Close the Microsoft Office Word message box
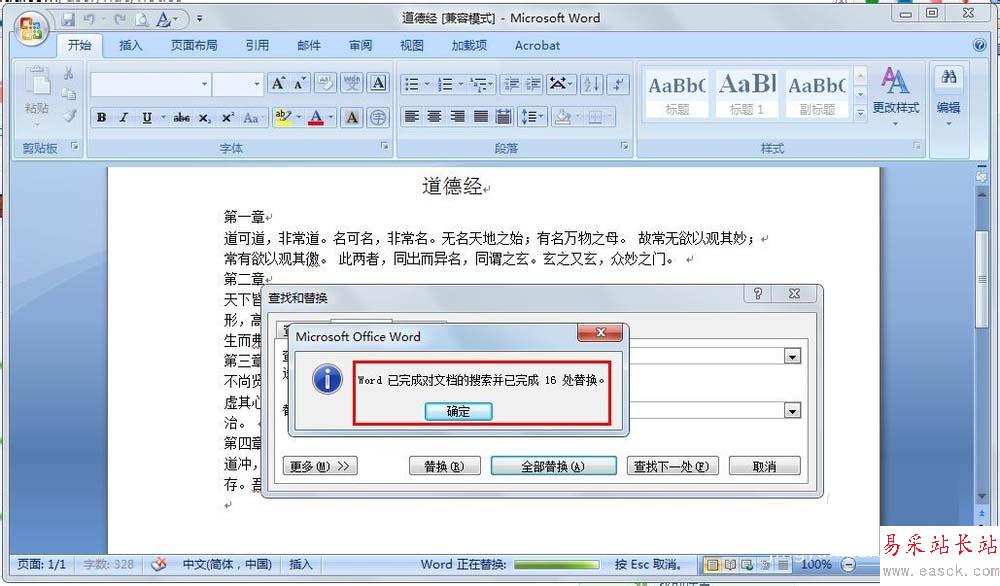Image resolution: width=1000 pixels, height=586 pixels. pyautogui.click(x=600, y=332)
